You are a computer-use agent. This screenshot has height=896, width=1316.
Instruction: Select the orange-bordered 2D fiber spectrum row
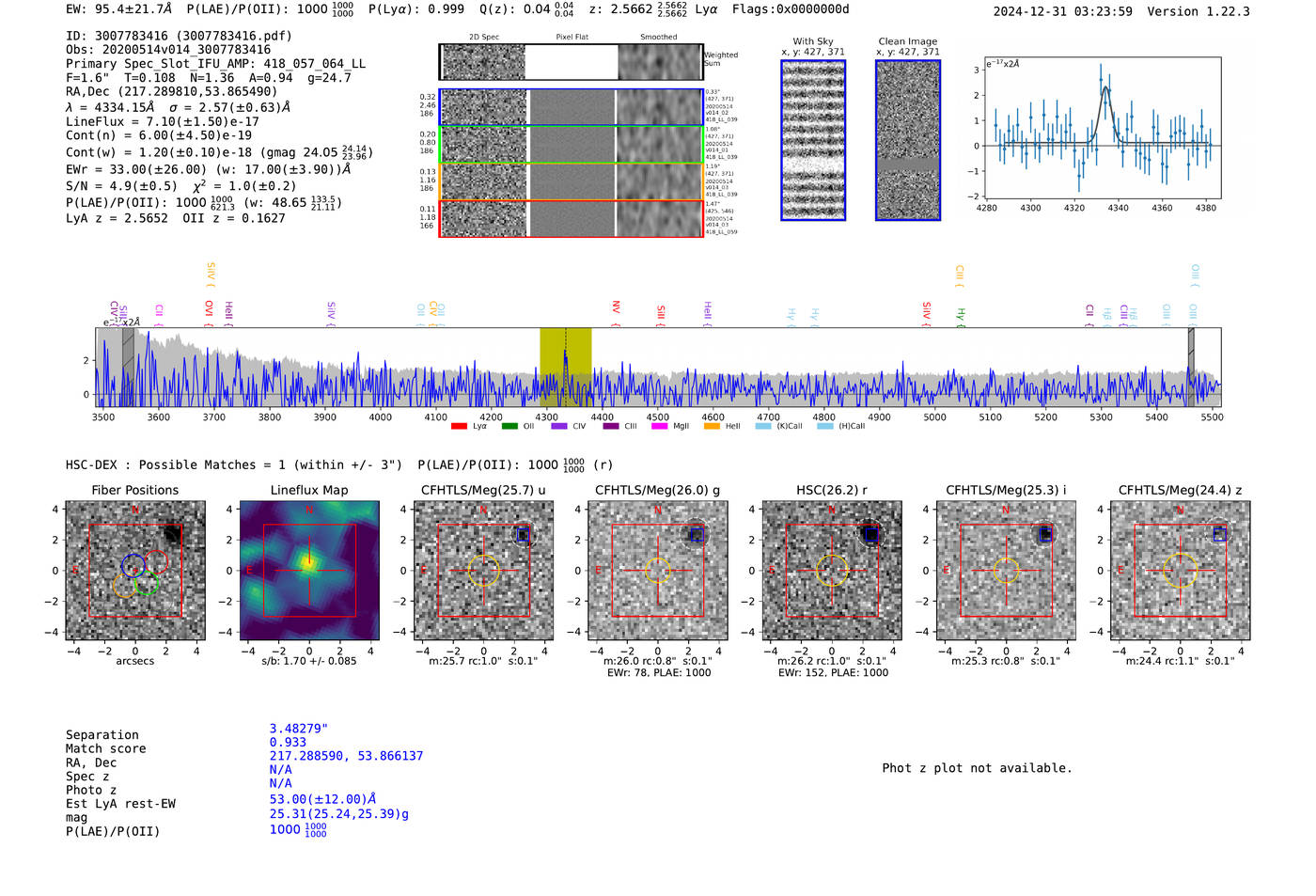572,181
